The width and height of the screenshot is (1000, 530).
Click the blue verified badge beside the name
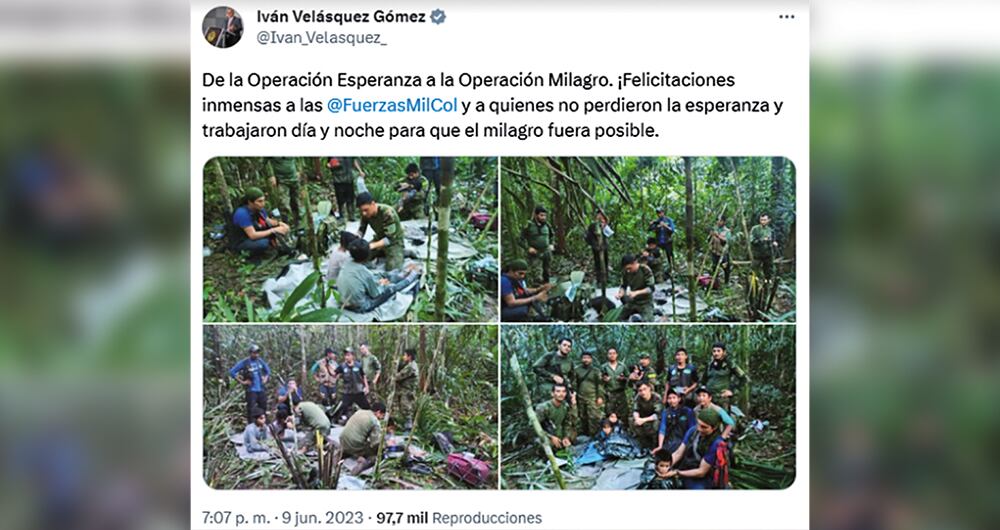click(438, 17)
